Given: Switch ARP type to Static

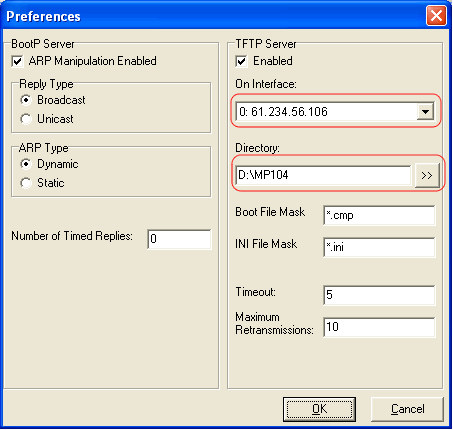Looking at the screenshot, I should [26, 183].
